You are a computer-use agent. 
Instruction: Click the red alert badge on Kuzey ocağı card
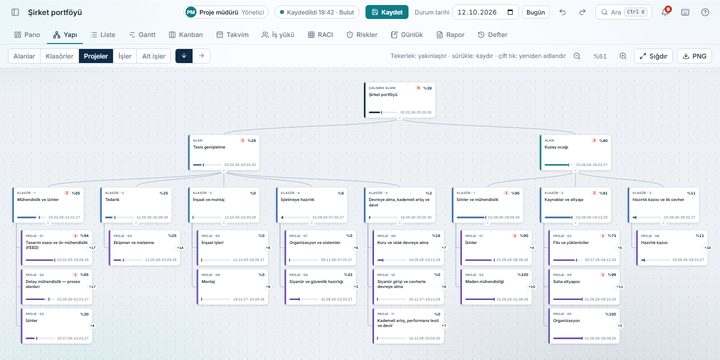point(594,141)
